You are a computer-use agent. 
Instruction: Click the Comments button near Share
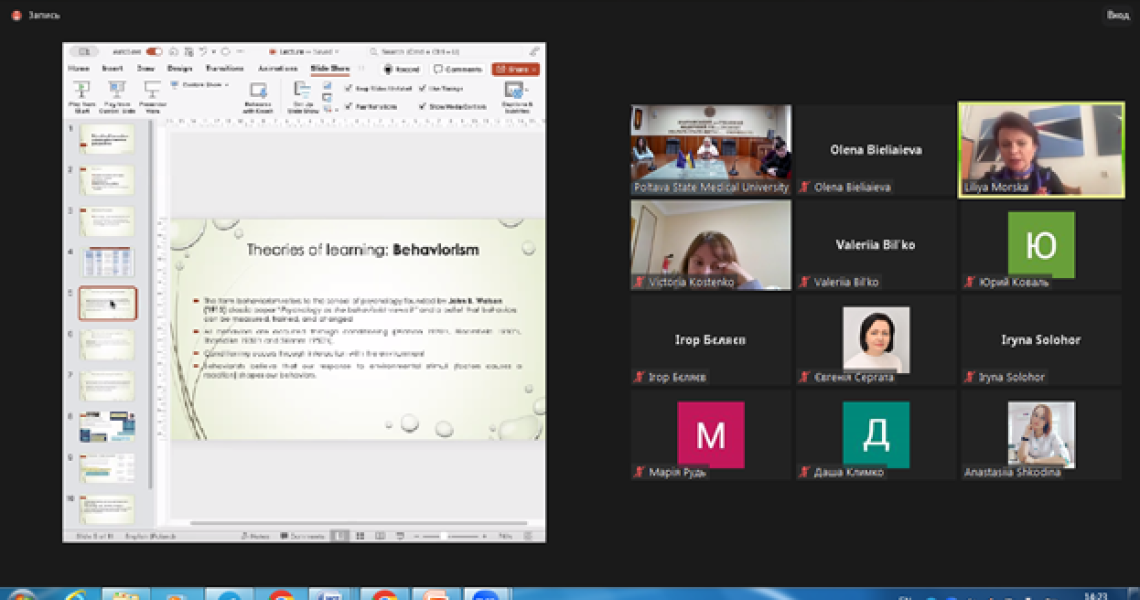(x=458, y=69)
